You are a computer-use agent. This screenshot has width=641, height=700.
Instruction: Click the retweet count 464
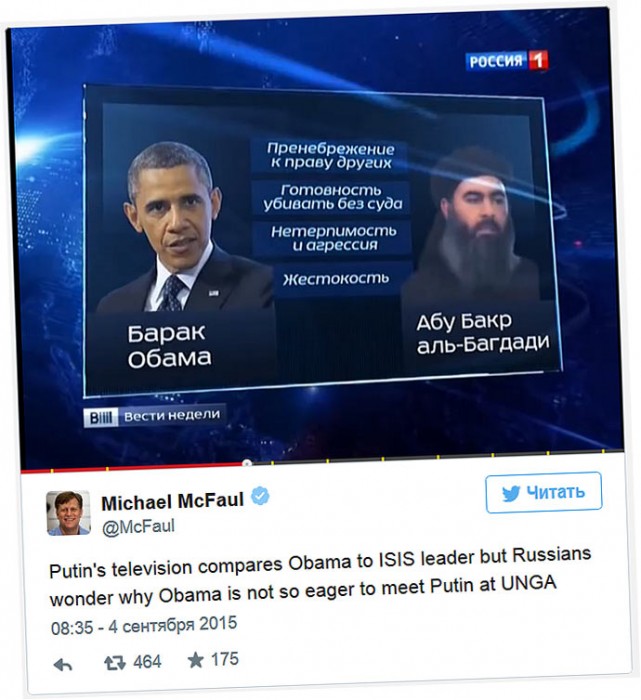(147, 662)
